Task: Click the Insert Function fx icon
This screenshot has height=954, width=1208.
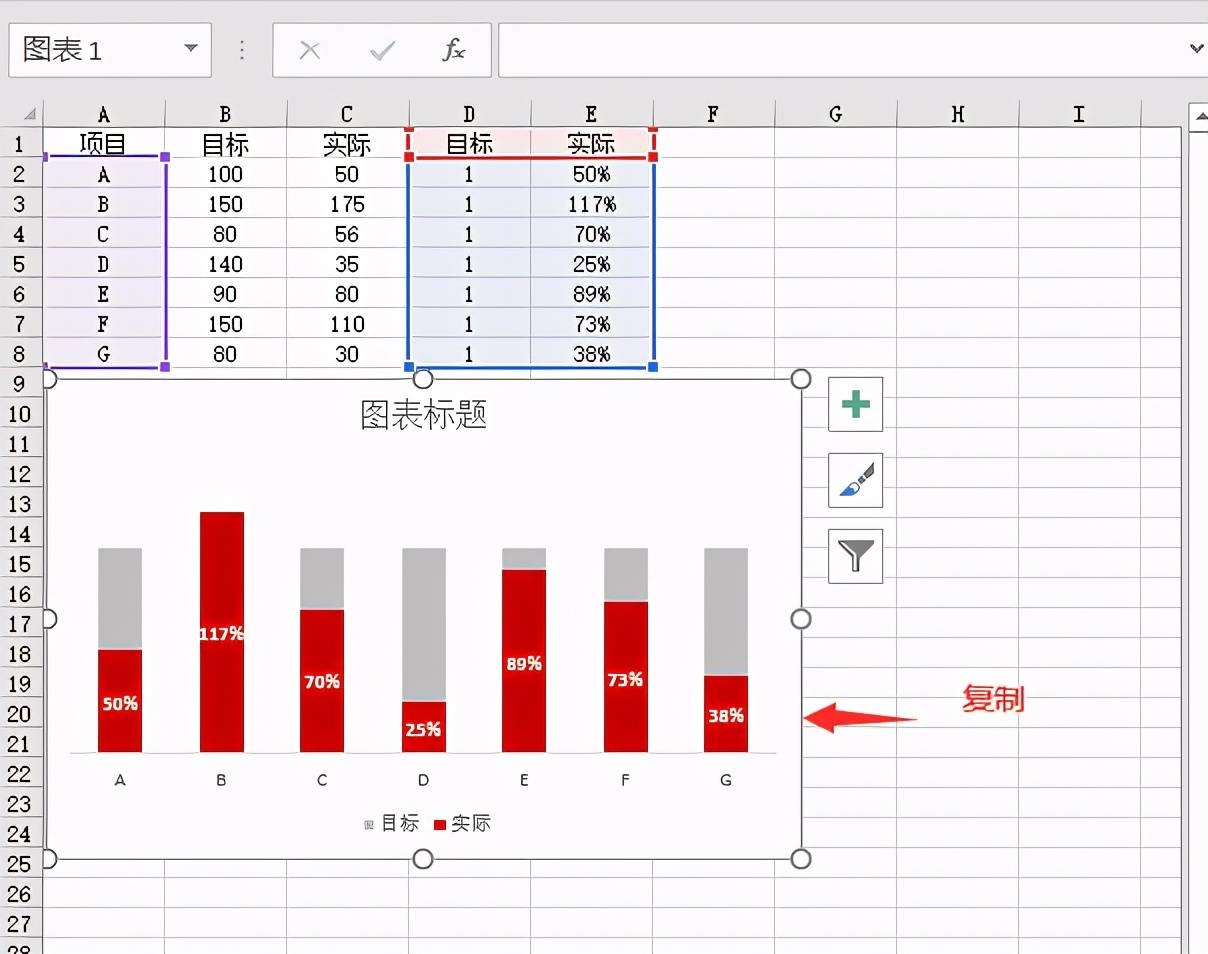Action: pos(453,49)
